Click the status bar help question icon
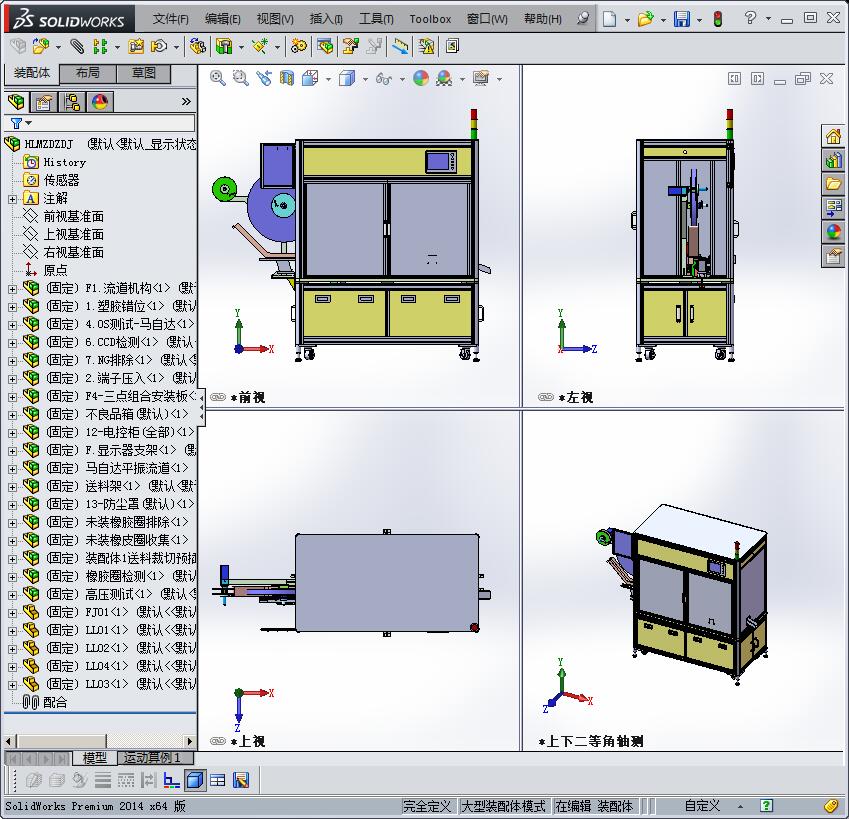 pyautogui.click(x=766, y=805)
